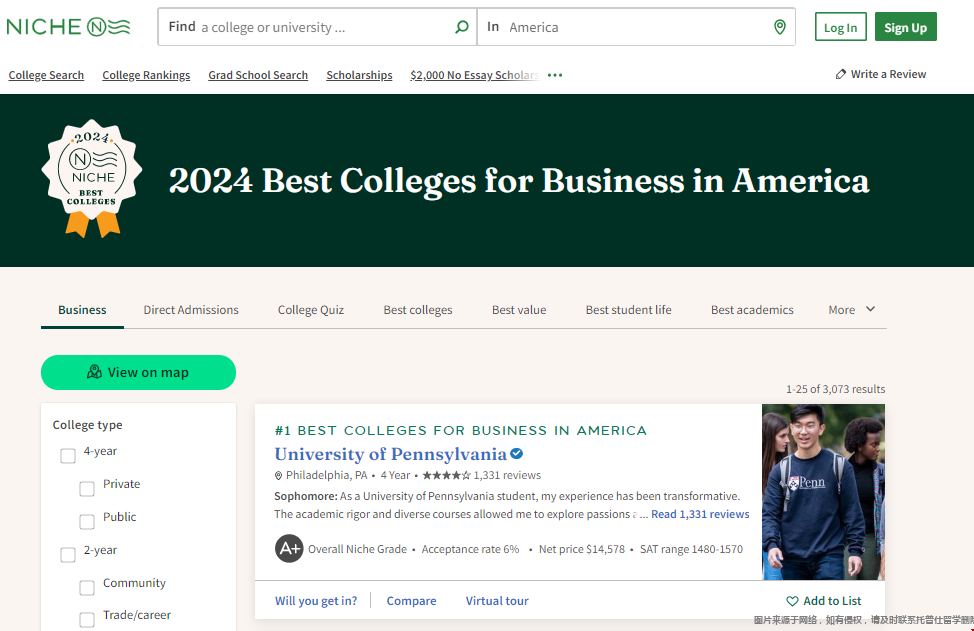
Task: Click the Acceptance rate 6% text
Action: point(470,549)
